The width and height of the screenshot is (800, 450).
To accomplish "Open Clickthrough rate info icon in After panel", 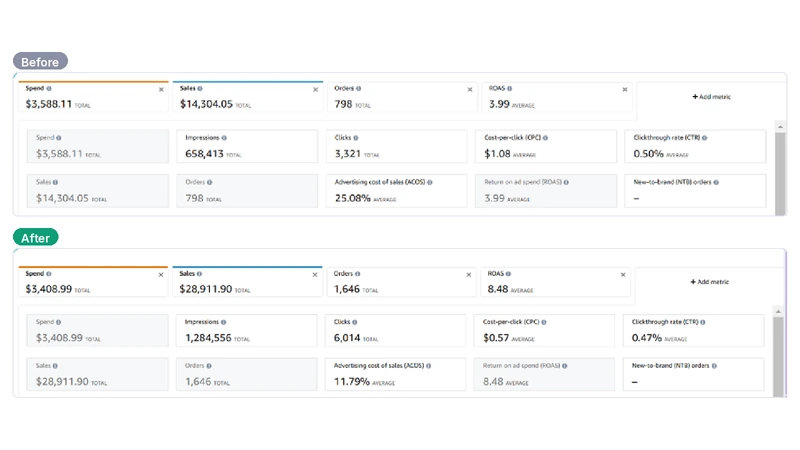I will click(703, 322).
